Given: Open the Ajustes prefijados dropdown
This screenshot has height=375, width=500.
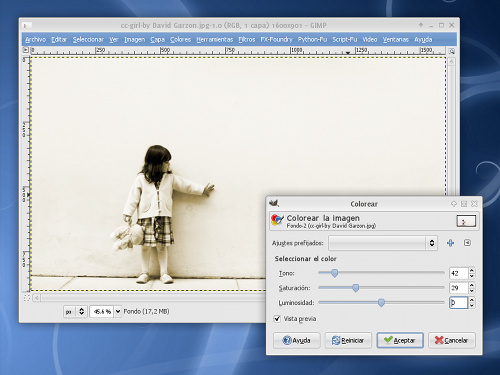Looking at the screenshot, I should click(383, 243).
